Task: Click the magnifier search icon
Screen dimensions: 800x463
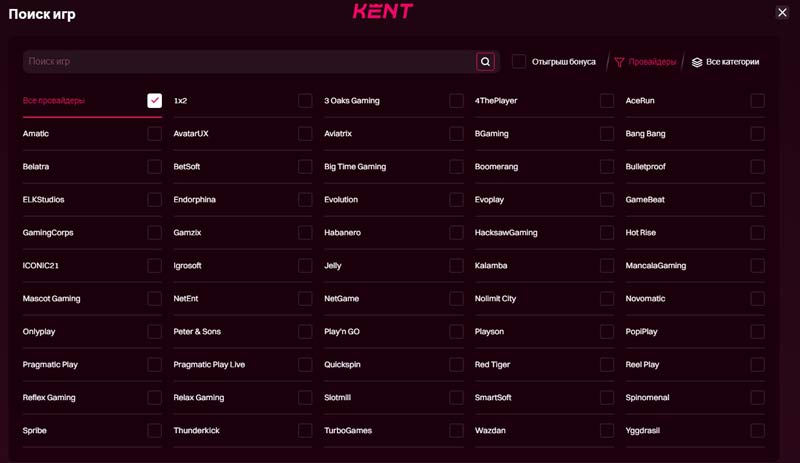Action: pos(485,62)
